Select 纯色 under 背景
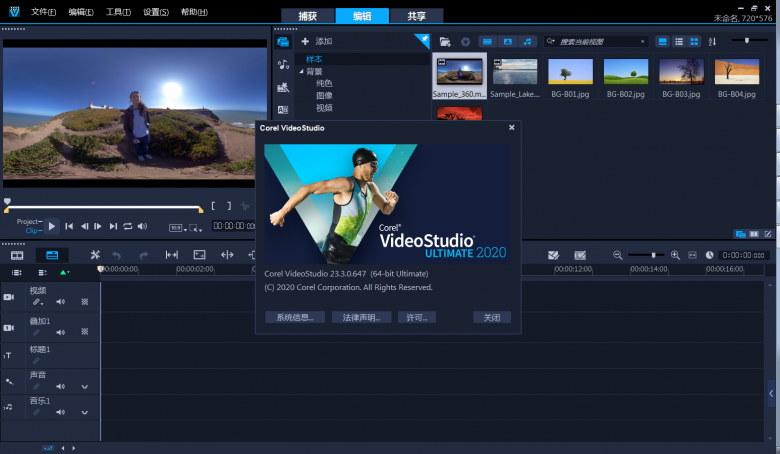 pos(324,84)
